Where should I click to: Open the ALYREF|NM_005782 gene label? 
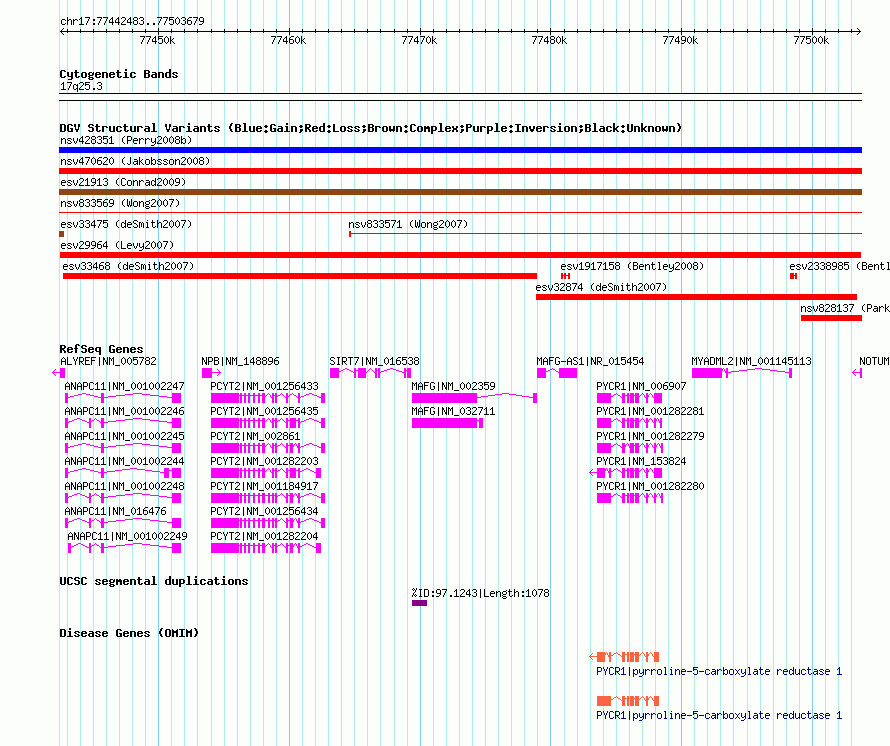coord(108,361)
